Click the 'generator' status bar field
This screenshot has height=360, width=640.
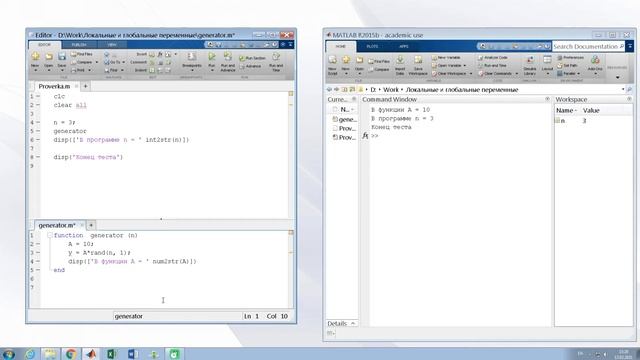click(129, 316)
